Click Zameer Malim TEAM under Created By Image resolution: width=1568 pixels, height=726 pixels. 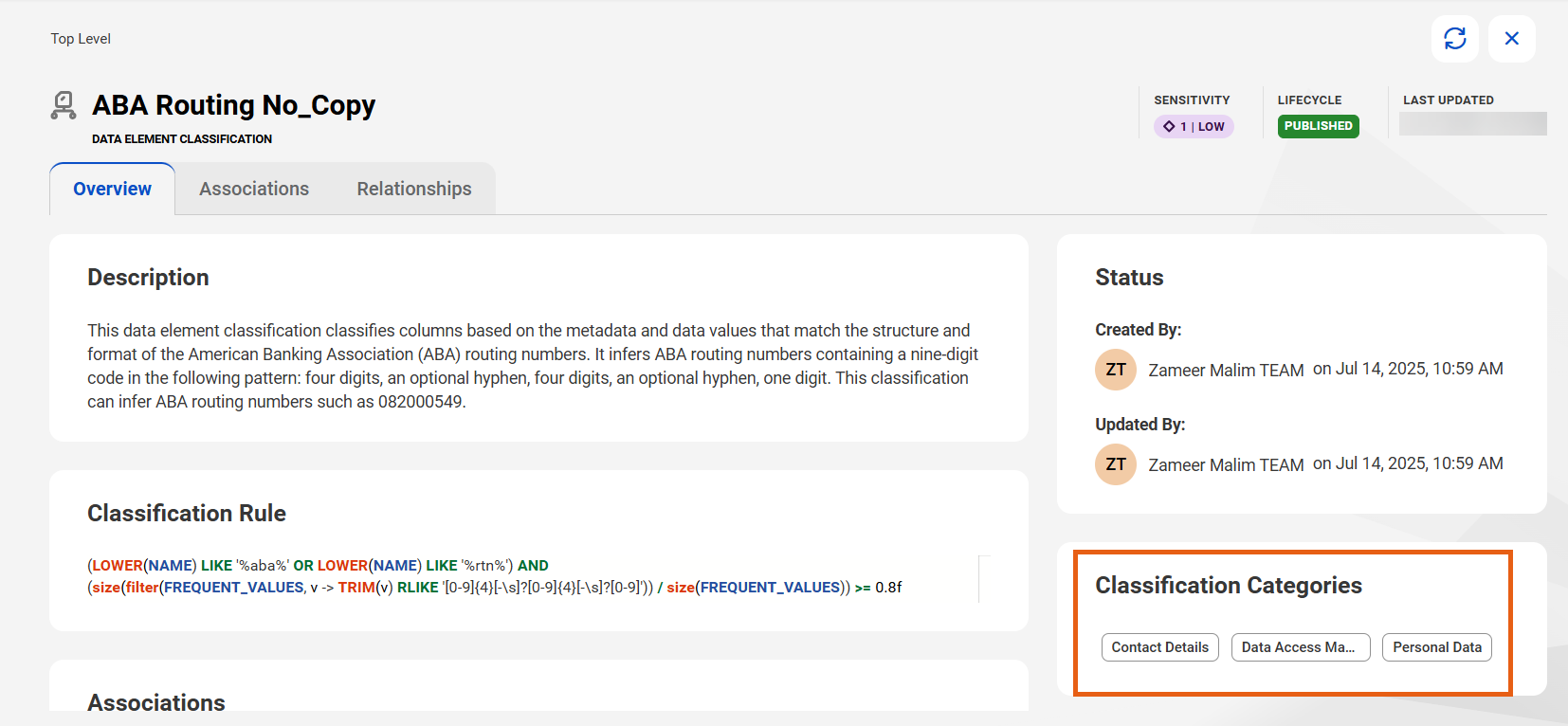coord(1226,371)
